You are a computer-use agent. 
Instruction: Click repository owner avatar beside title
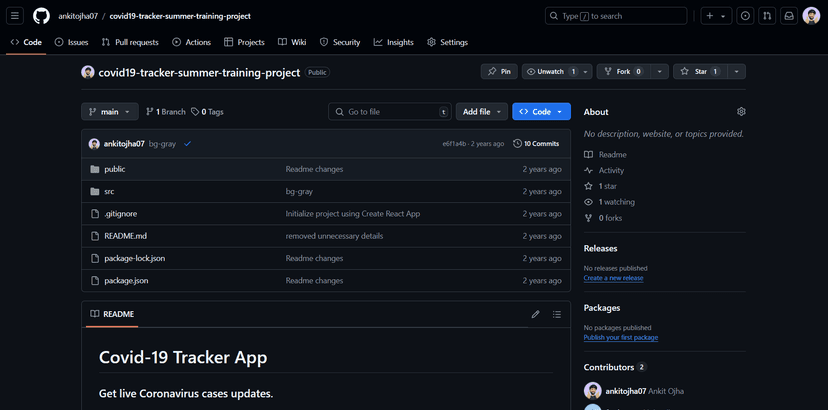(x=88, y=72)
